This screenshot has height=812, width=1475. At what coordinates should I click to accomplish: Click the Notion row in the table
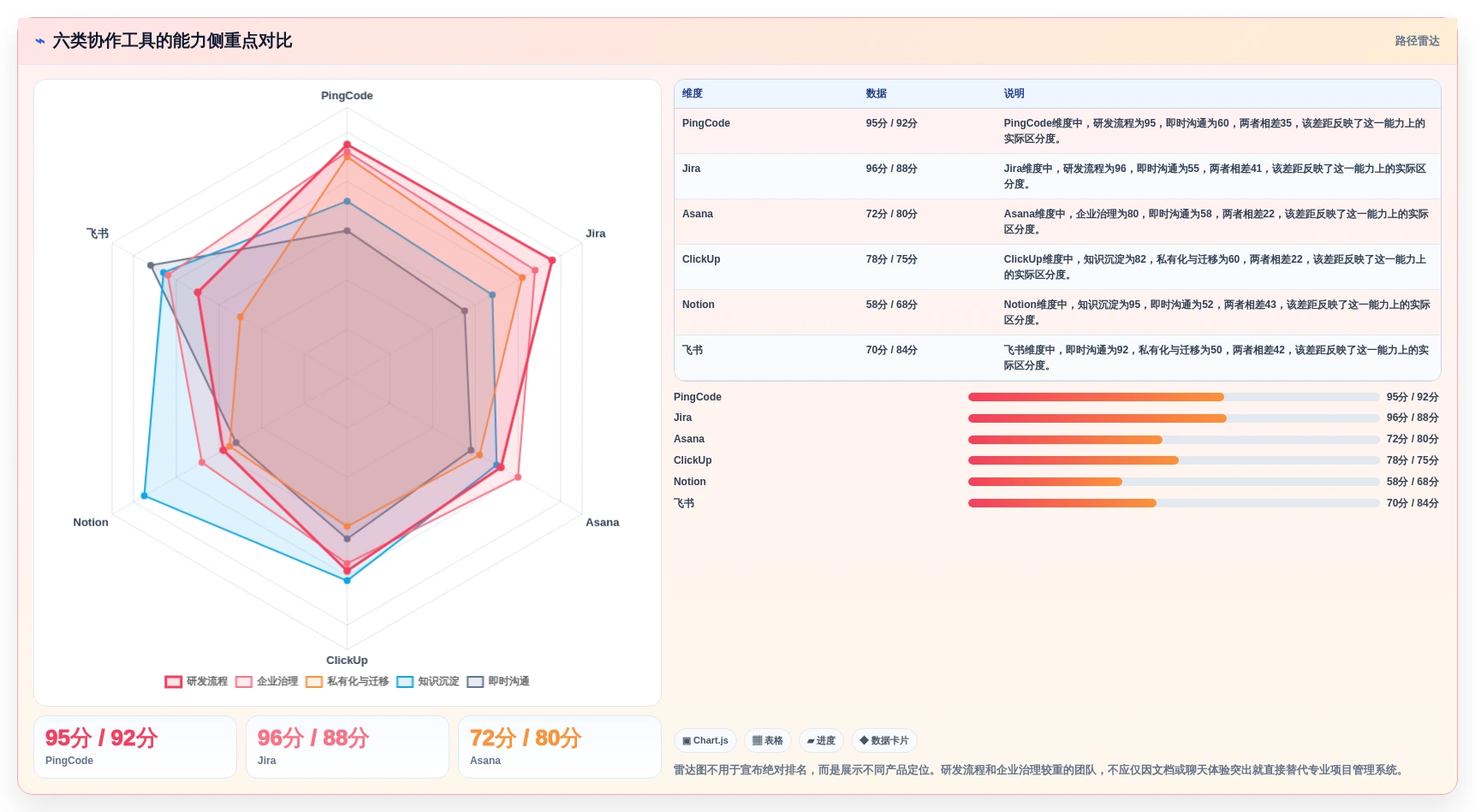1057,312
